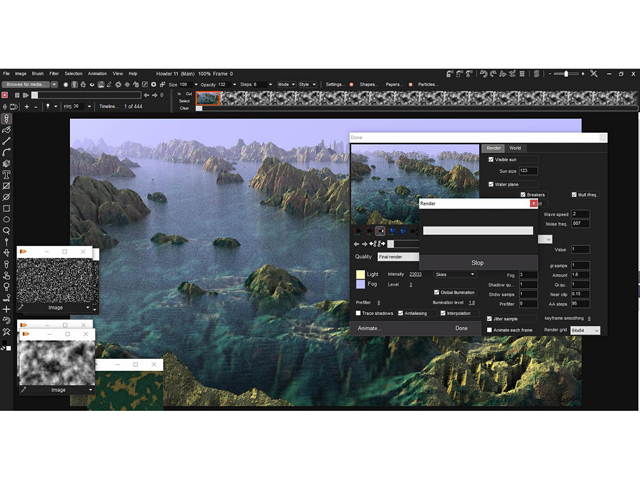
Task: Disable the Water plane checkbox
Action: tap(490, 184)
